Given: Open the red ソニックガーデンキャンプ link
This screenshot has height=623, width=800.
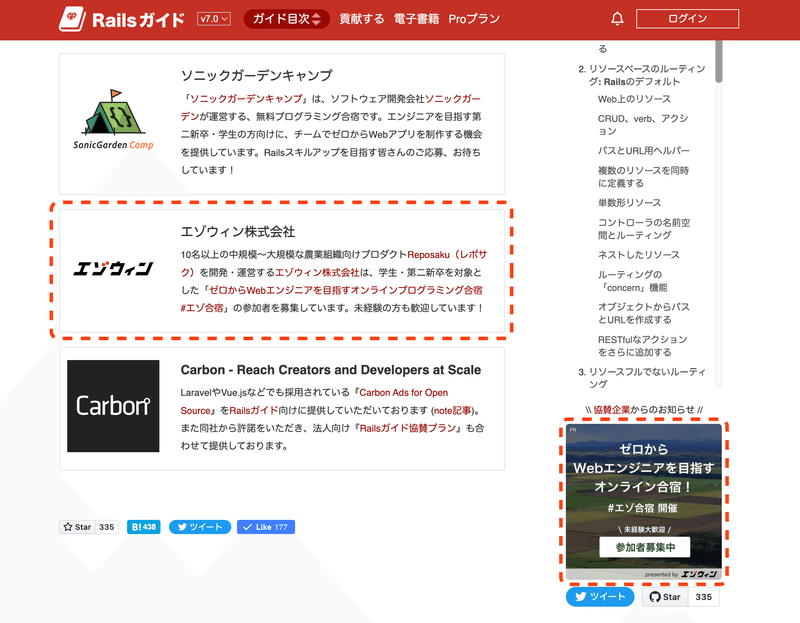Looking at the screenshot, I should click(x=246, y=98).
